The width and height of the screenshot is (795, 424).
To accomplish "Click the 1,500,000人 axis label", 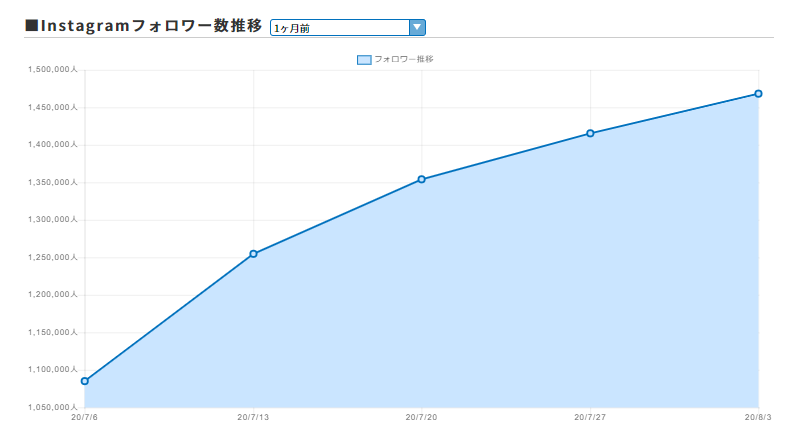I will [53, 69].
